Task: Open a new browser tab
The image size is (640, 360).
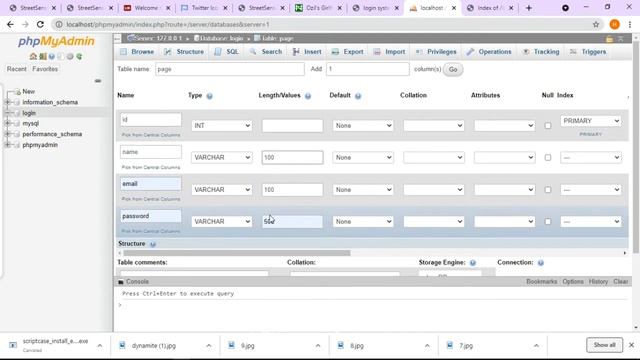Action: (529, 8)
